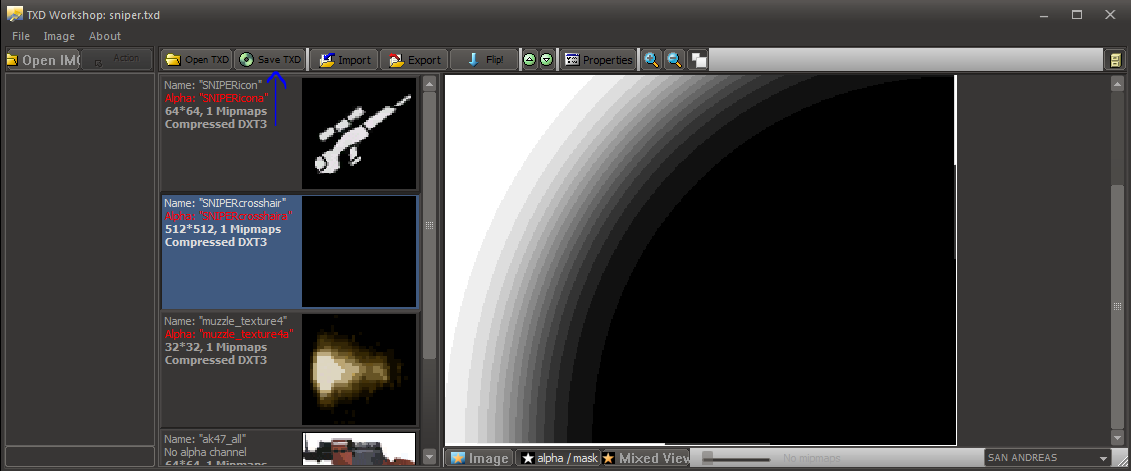Click the "SNIPERicona" alpha name text
Image resolution: width=1131 pixels, height=471 pixels.
[216, 97]
